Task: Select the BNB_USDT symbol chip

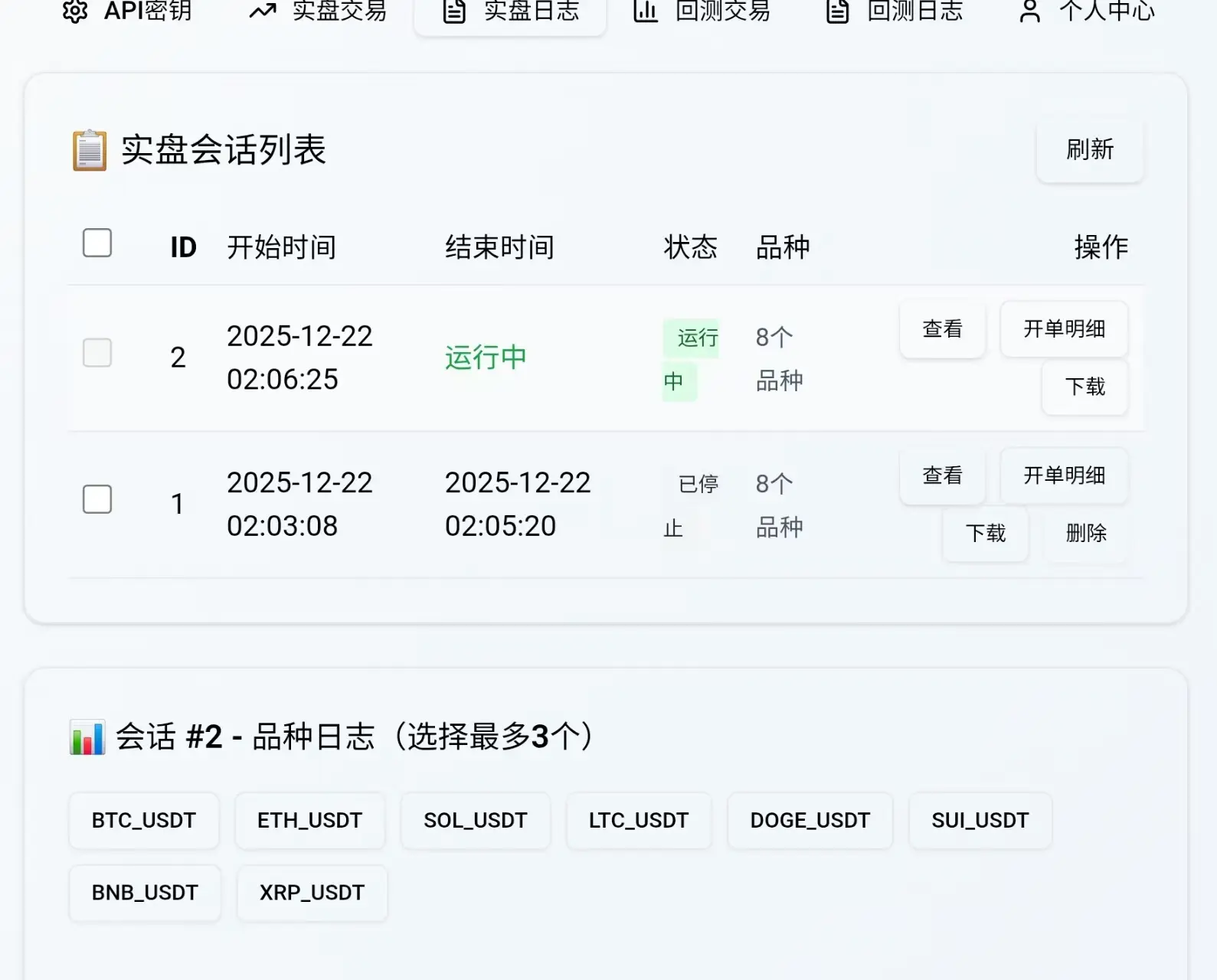Action: click(x=145, y=893)
